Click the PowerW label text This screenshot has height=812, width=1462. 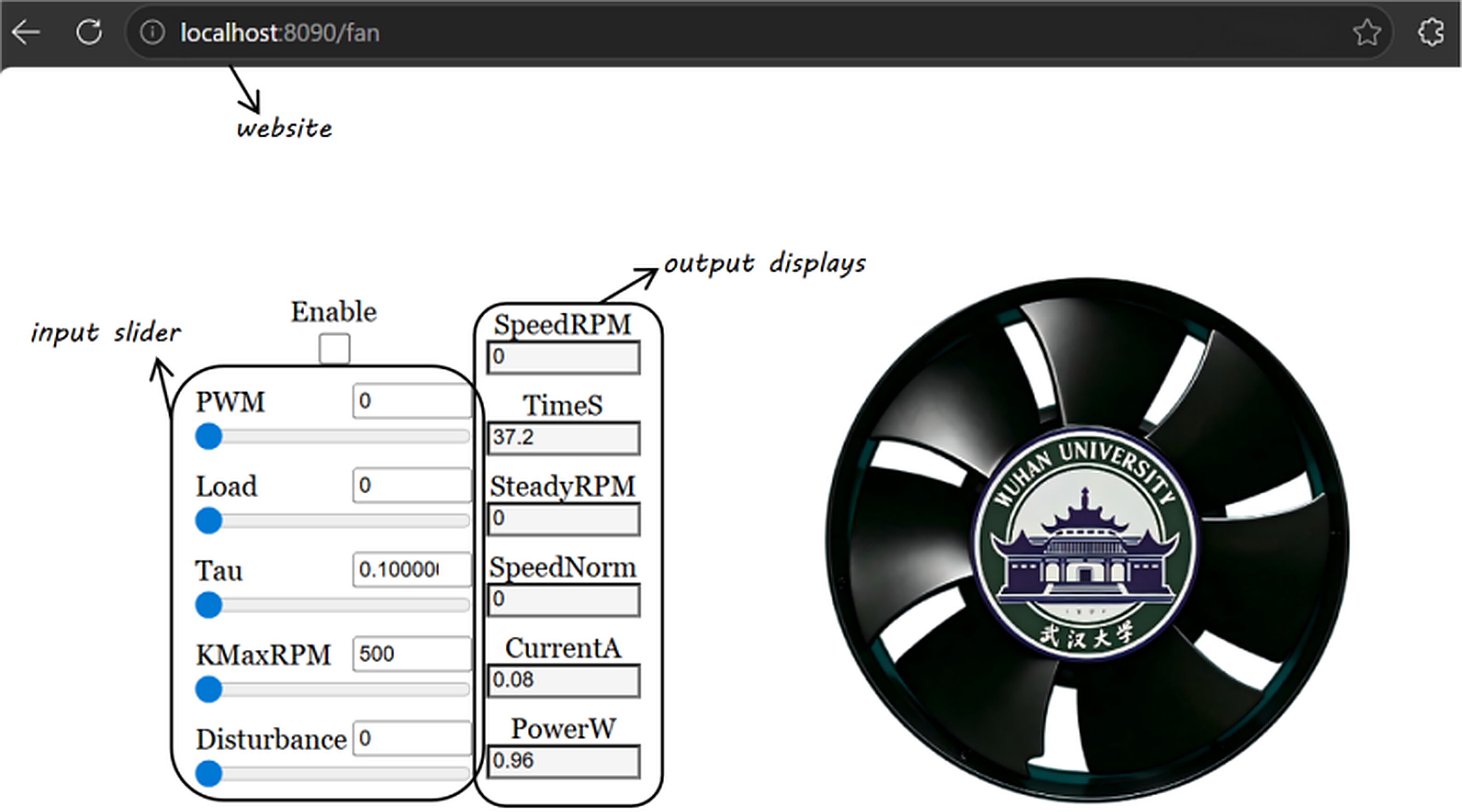[x=563, y=729]
